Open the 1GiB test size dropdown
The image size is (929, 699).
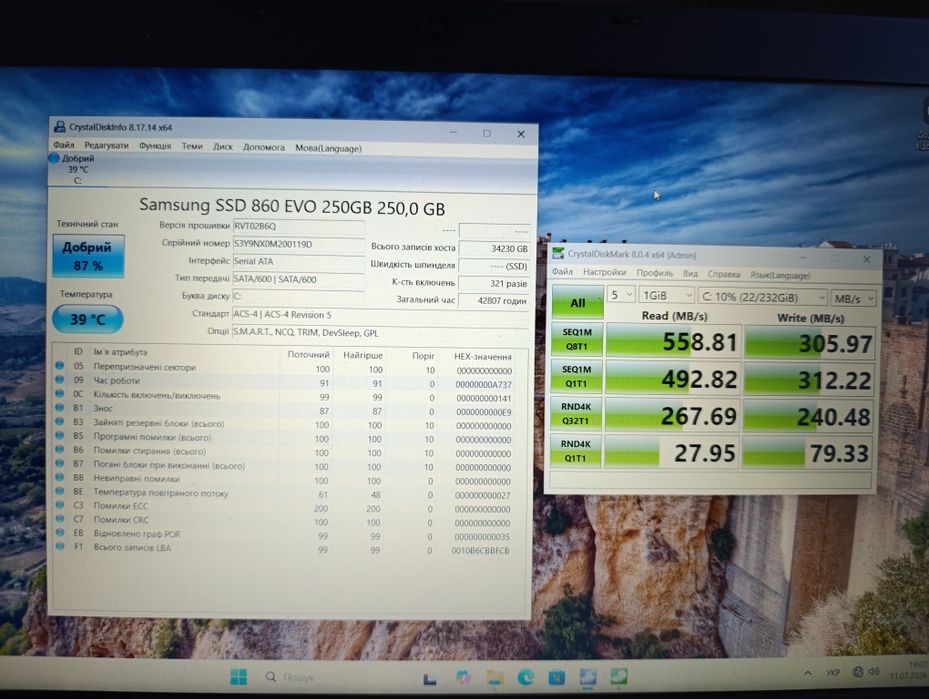(667, 296)
